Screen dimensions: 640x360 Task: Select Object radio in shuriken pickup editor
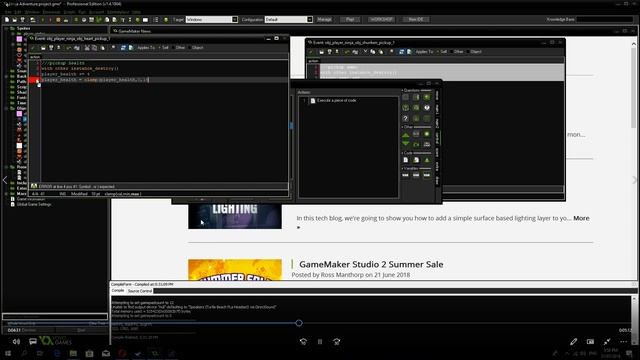(x=474, y=52)
